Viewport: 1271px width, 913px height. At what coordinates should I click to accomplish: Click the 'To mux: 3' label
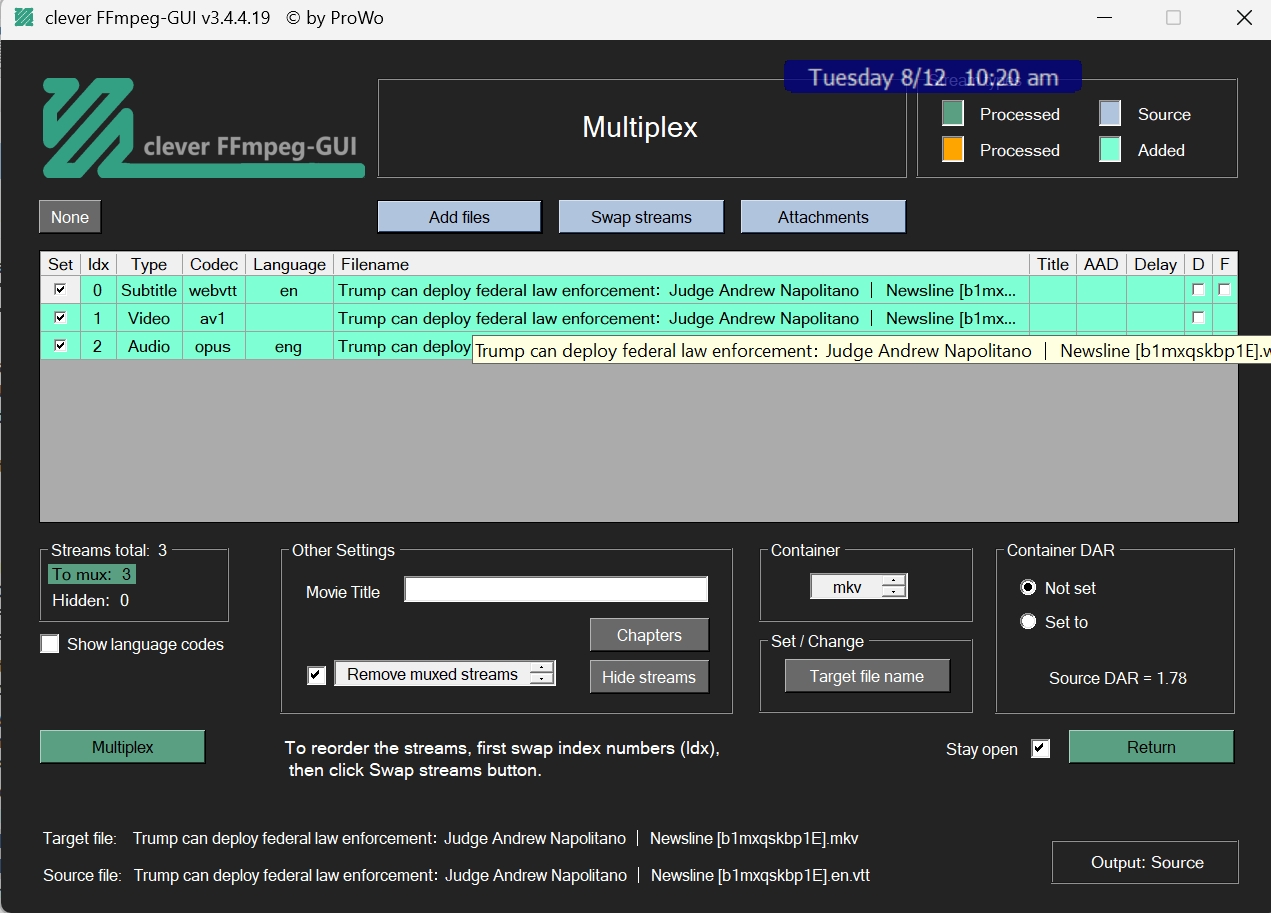tap(92, 574)
